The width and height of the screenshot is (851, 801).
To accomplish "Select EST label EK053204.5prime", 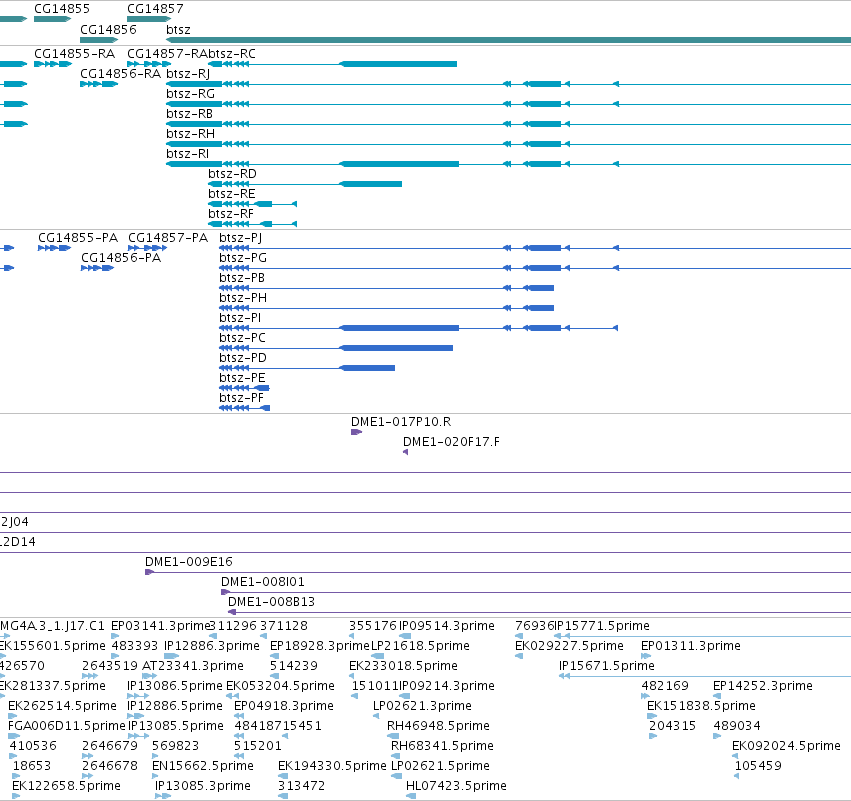I will [280, 686].
